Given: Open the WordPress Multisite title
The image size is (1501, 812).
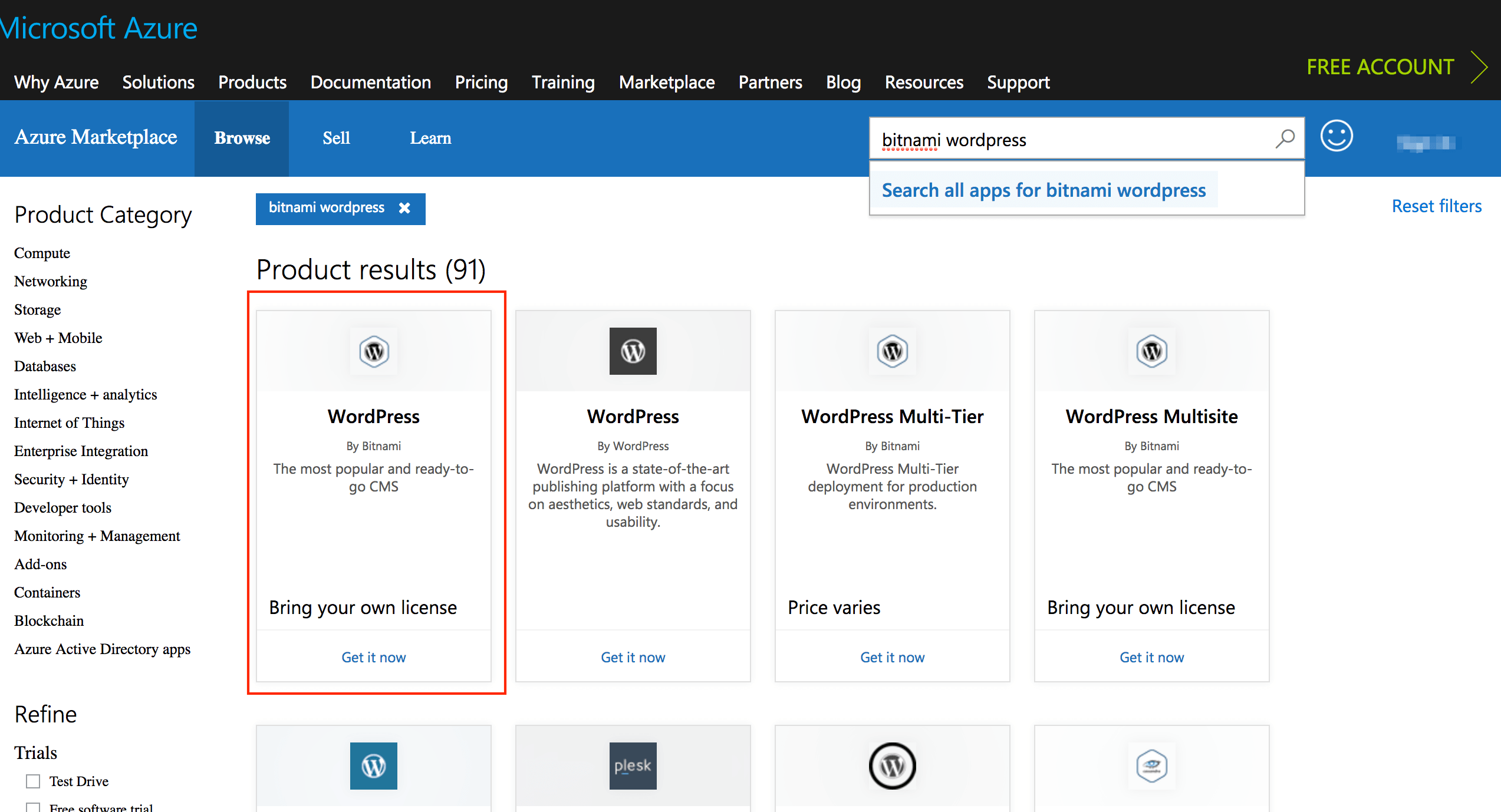Looking at the screenshot, I should [1152, 417].
